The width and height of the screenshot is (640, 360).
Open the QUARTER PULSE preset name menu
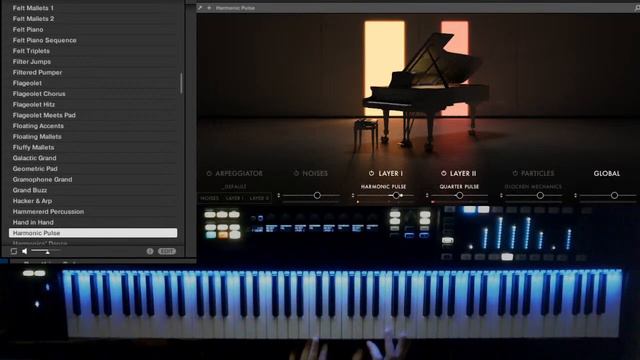click(459, 187)
